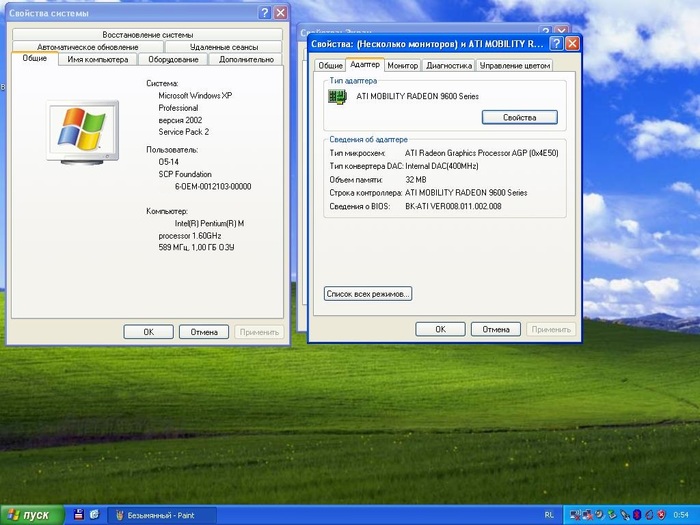Viewport: 700px width, 525px height.
Task: Click the Список всех режимов button
Action: [x=368, y=293]
